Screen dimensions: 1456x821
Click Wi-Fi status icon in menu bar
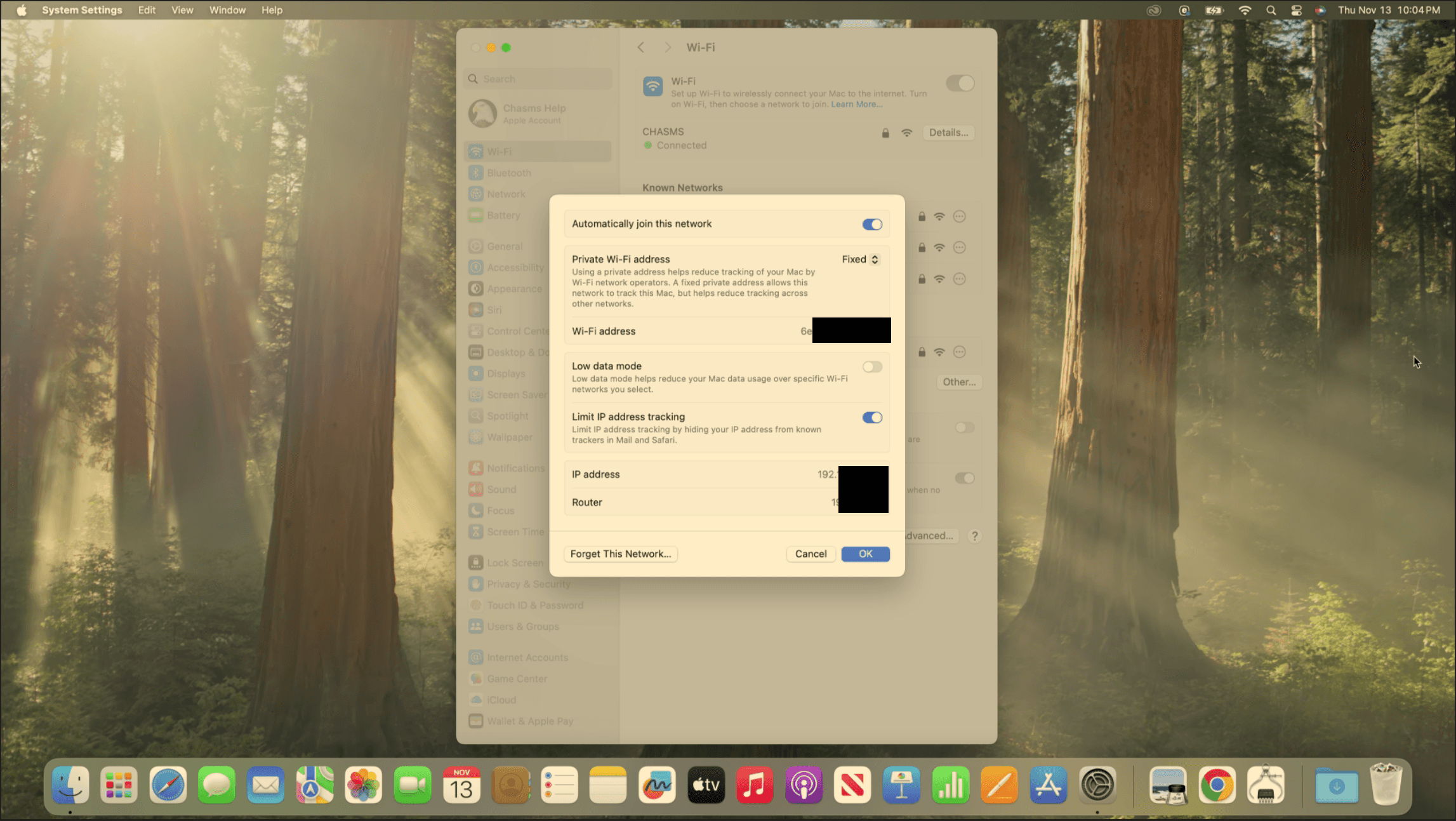point(1245,10)
